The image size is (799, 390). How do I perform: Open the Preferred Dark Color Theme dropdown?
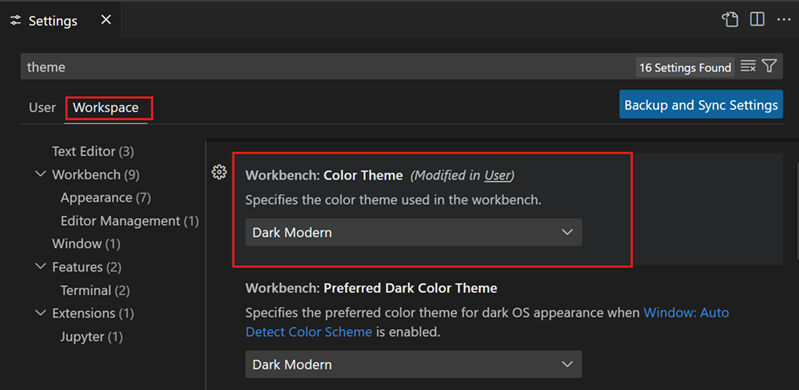pos(413,364)
